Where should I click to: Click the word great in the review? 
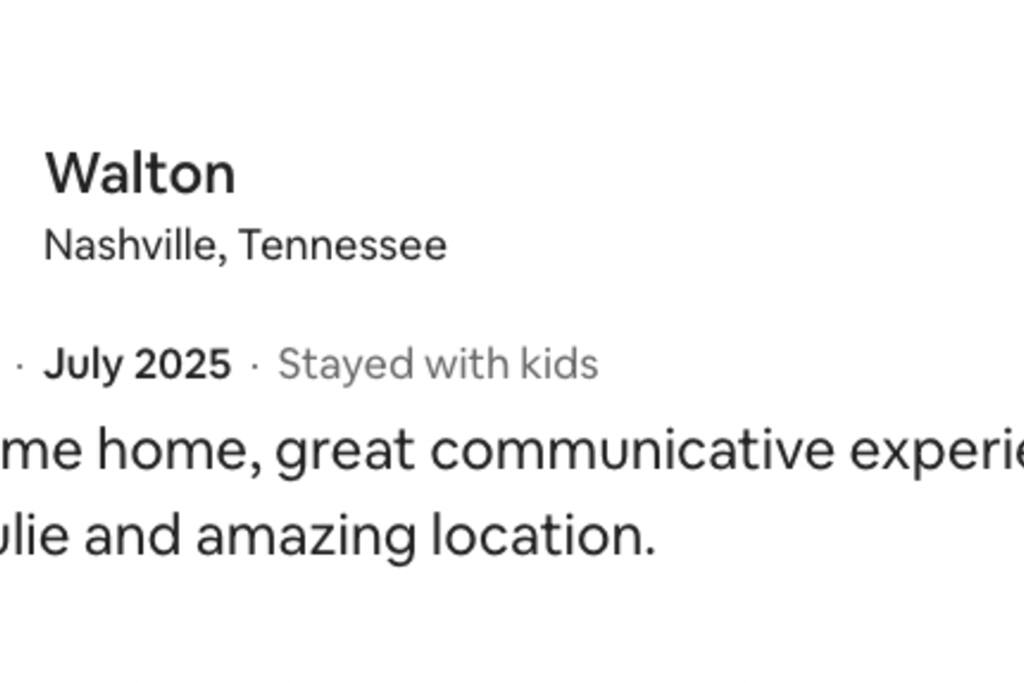[343, 453]
